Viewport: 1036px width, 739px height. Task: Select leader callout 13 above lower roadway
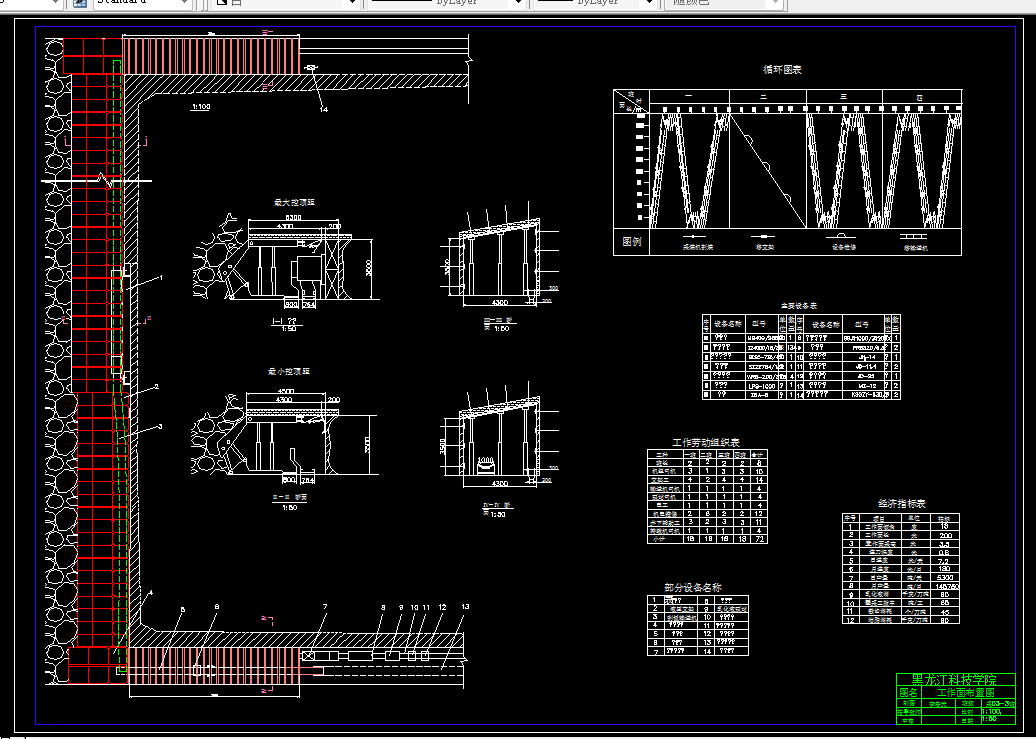(465, 607)
